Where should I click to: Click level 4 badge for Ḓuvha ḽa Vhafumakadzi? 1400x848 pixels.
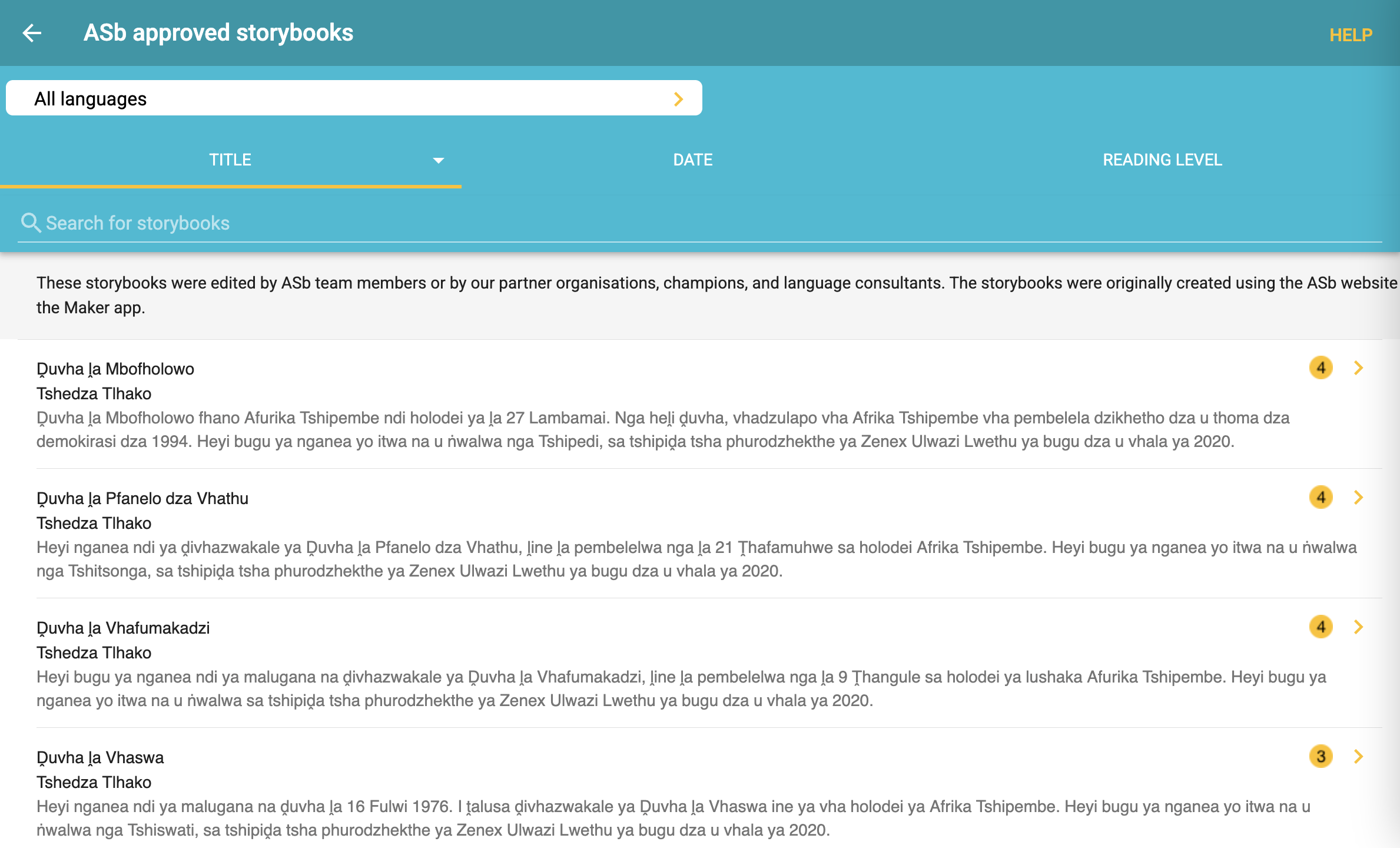tap(1321, 627)
